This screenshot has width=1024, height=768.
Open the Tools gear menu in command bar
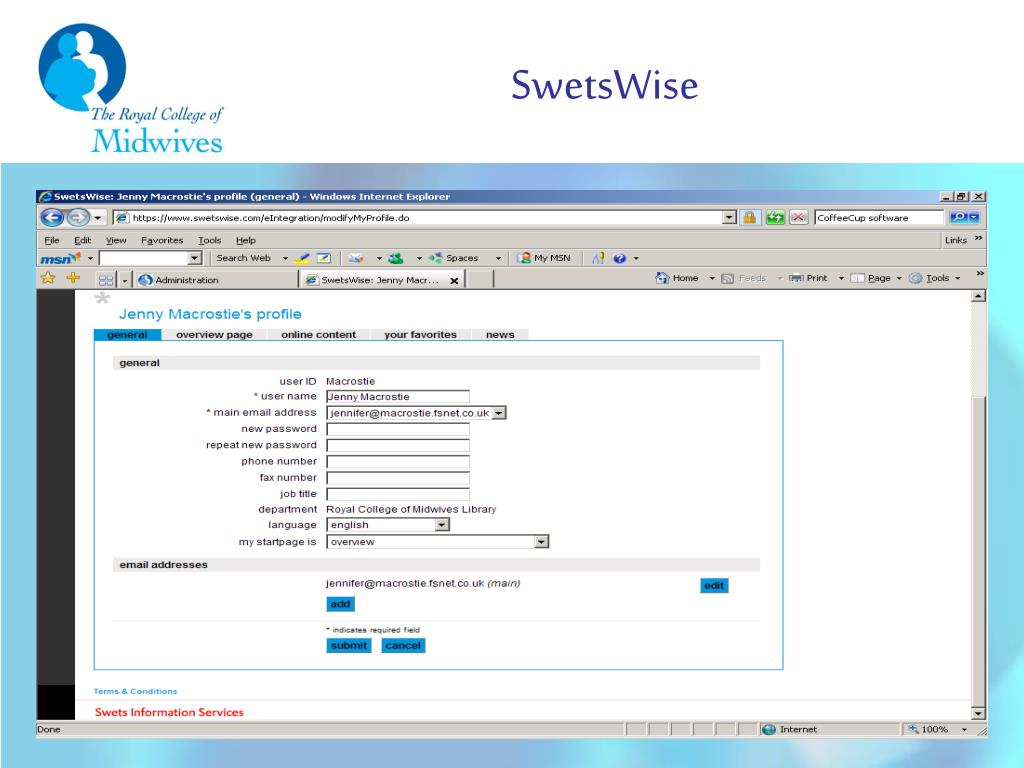(934, 278)
